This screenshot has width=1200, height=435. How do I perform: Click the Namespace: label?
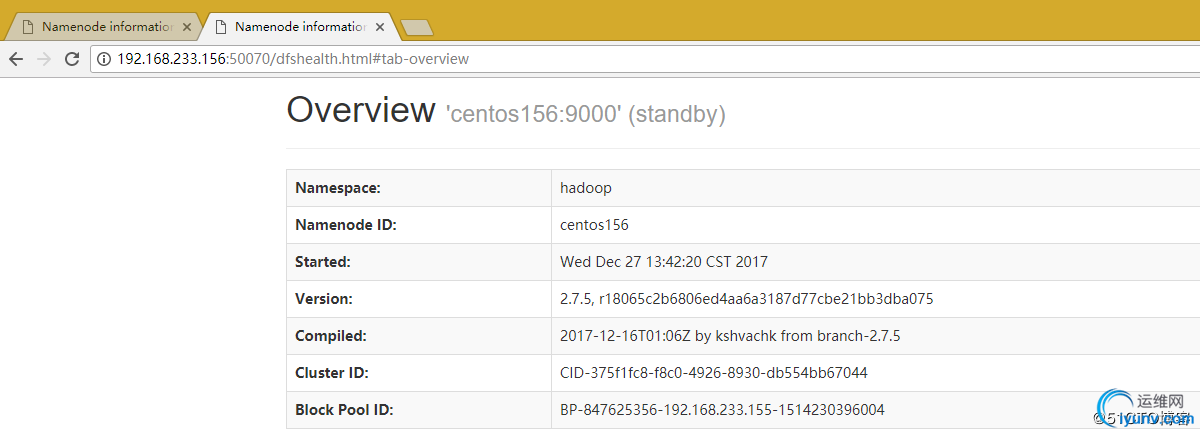tap(338, 188)
